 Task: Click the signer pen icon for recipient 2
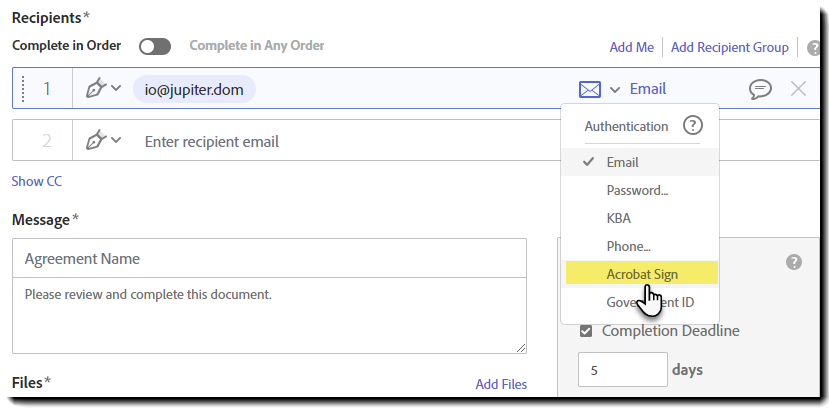point(96,141)
